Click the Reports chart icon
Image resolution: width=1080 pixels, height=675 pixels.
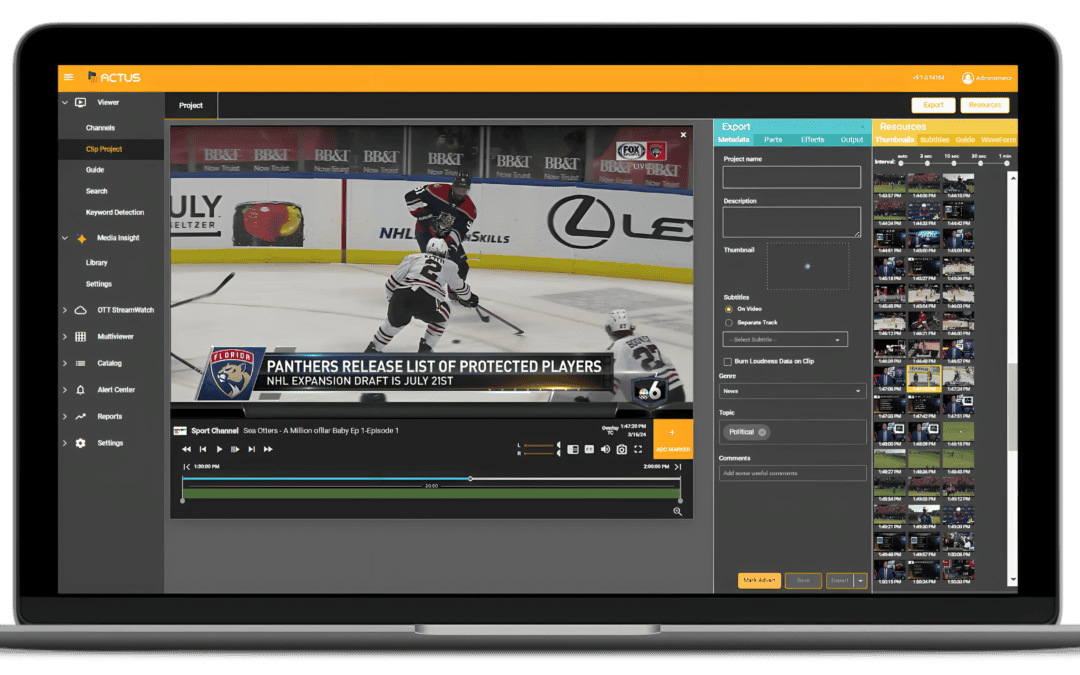[x=81, y=416]
